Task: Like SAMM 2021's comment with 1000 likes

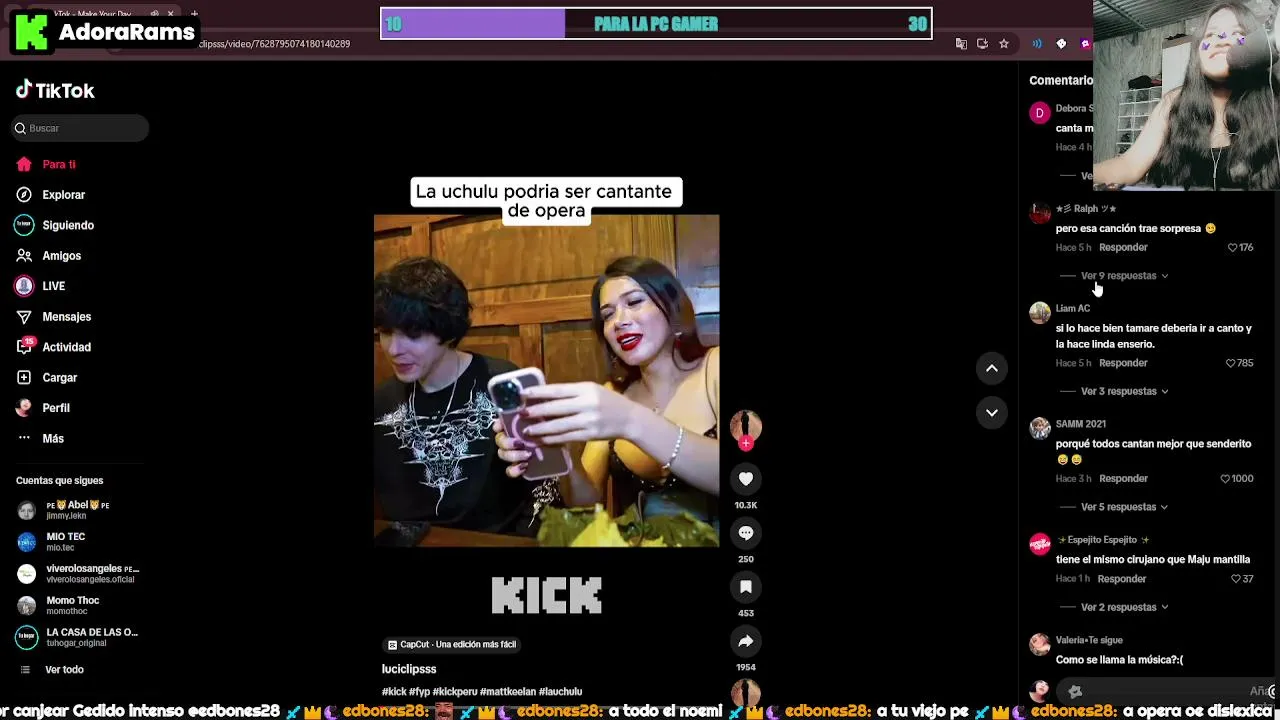Action: coord(1225,479)
